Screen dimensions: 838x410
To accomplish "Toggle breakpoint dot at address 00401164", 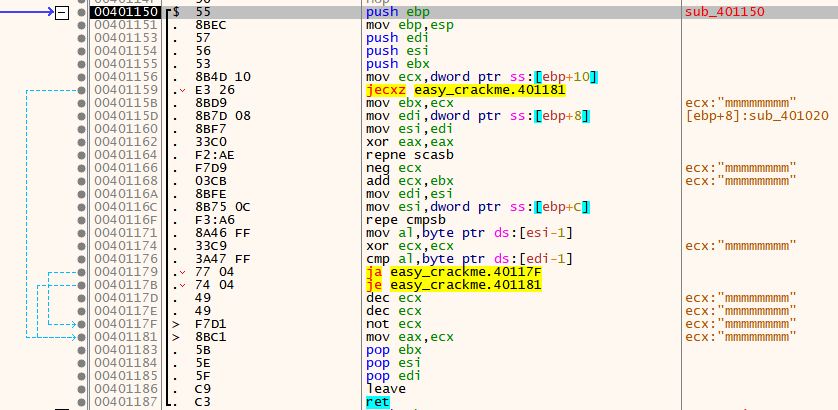I will [81, 155].
